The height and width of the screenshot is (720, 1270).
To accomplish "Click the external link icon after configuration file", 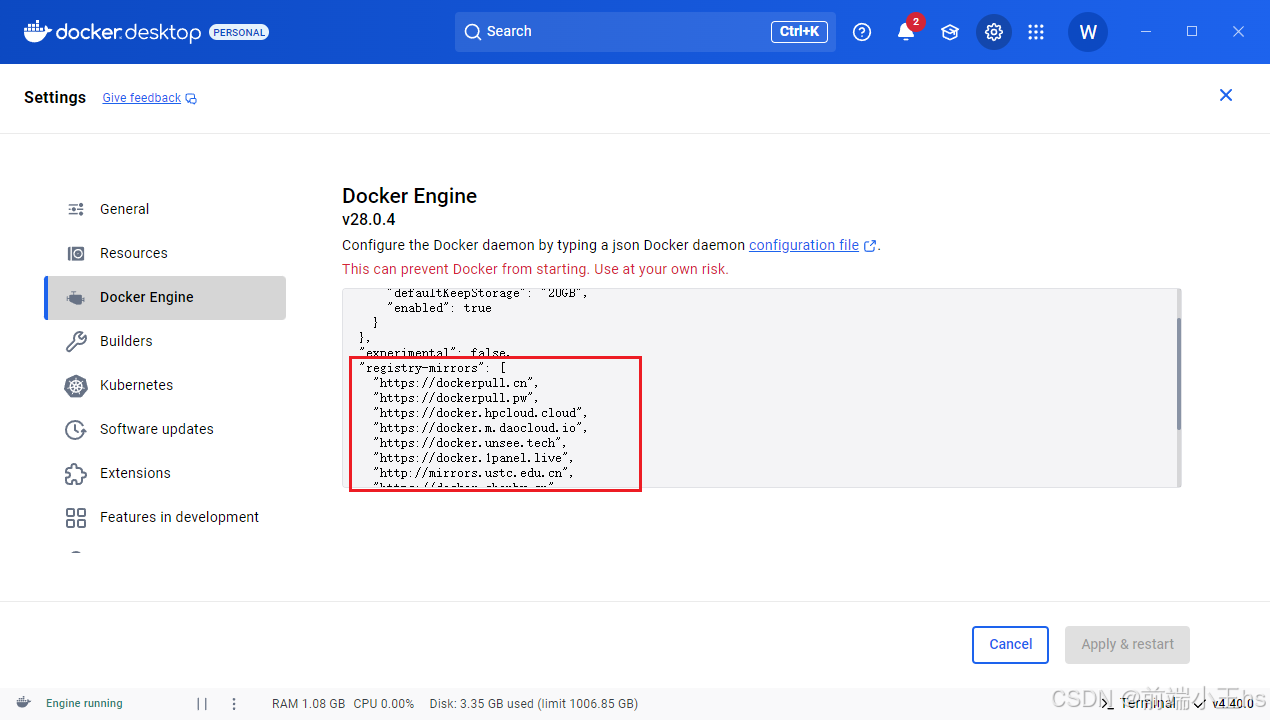I will pyautogui.click(x=870, y=246).
